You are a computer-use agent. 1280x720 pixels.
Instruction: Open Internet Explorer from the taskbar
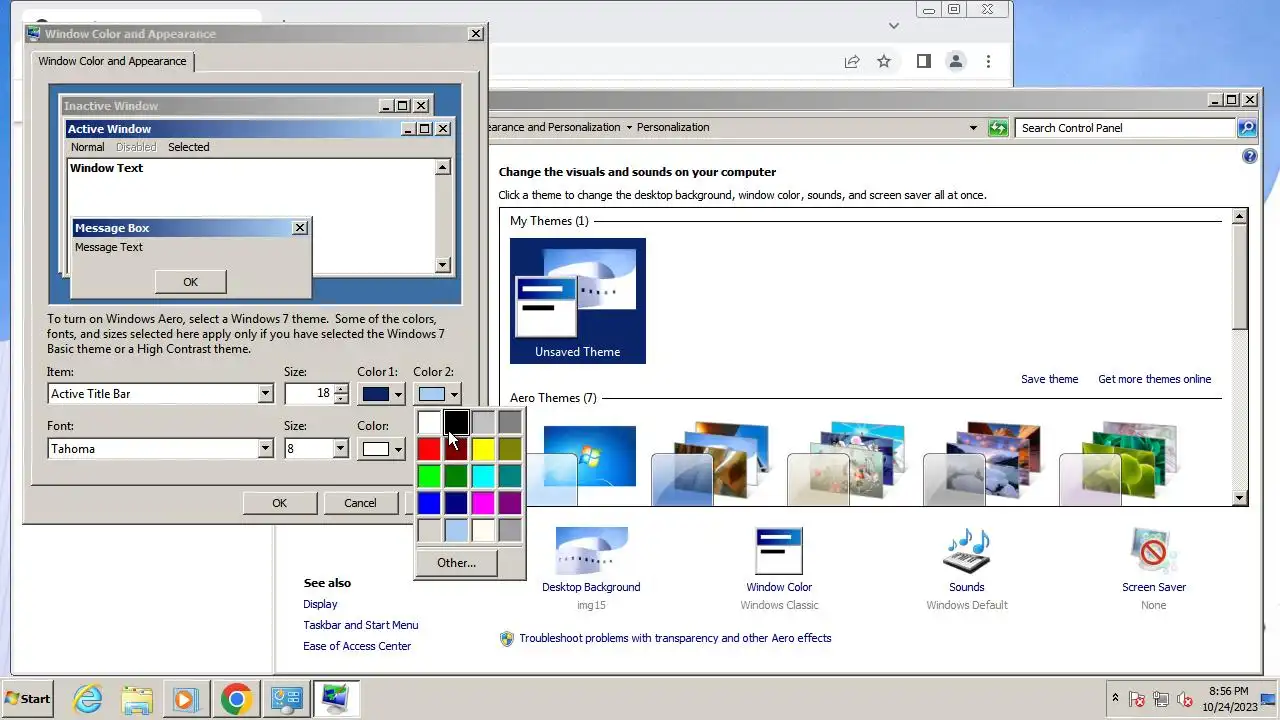88,699
